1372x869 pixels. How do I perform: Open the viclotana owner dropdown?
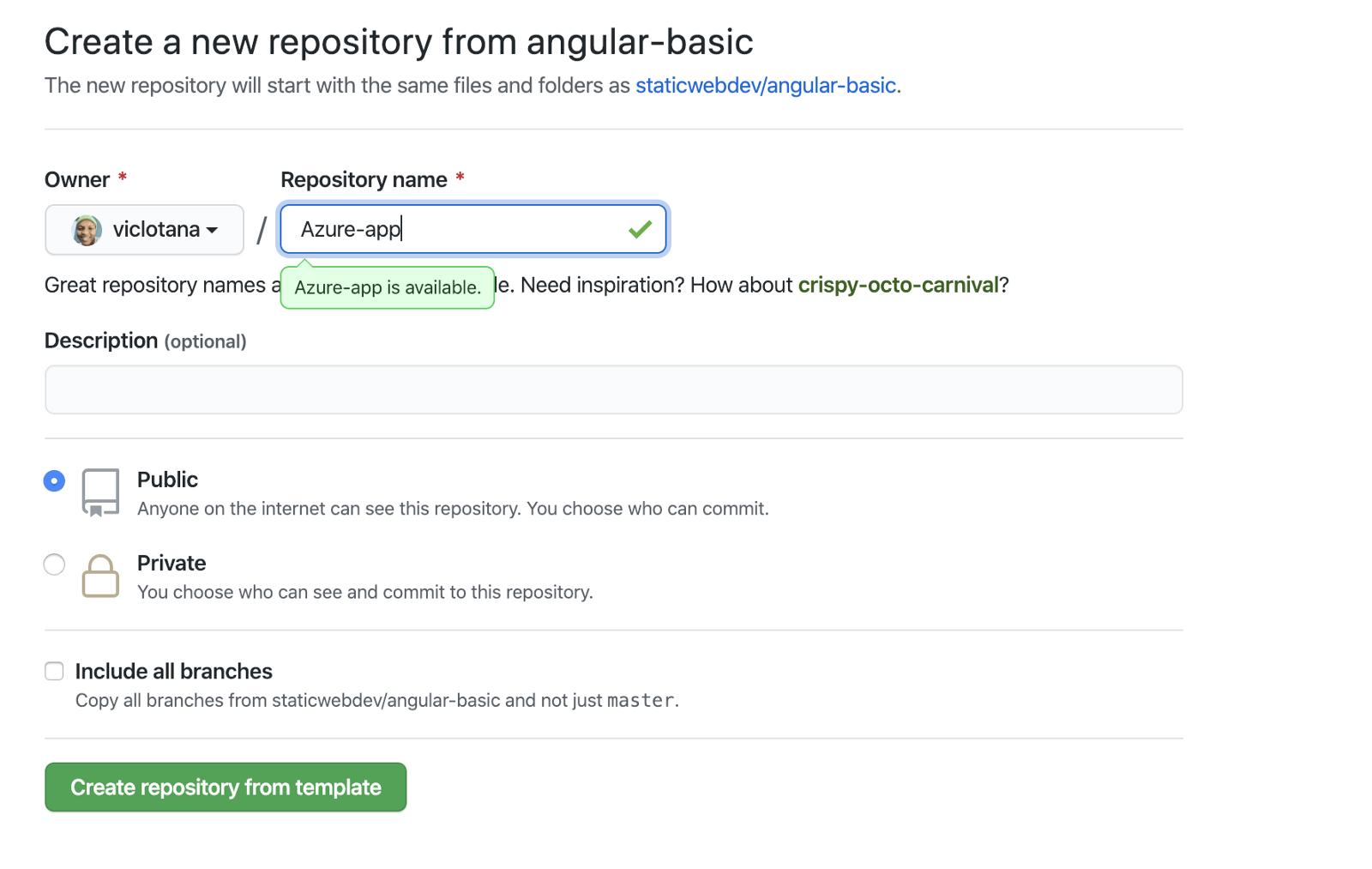click(144, 230)
